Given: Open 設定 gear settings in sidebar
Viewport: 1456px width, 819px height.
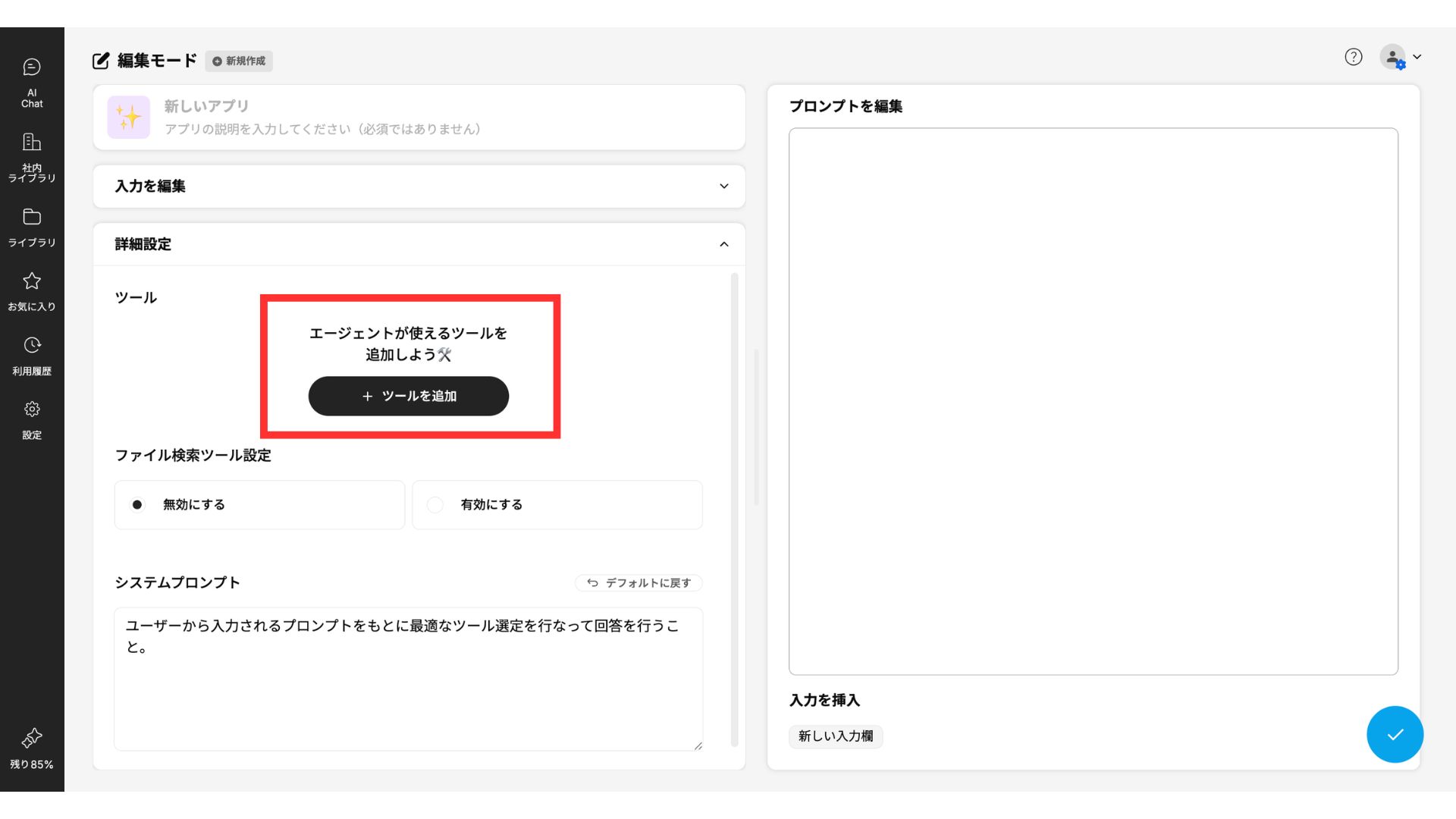Looking at the screenshot, I should [x=32, y=410].
